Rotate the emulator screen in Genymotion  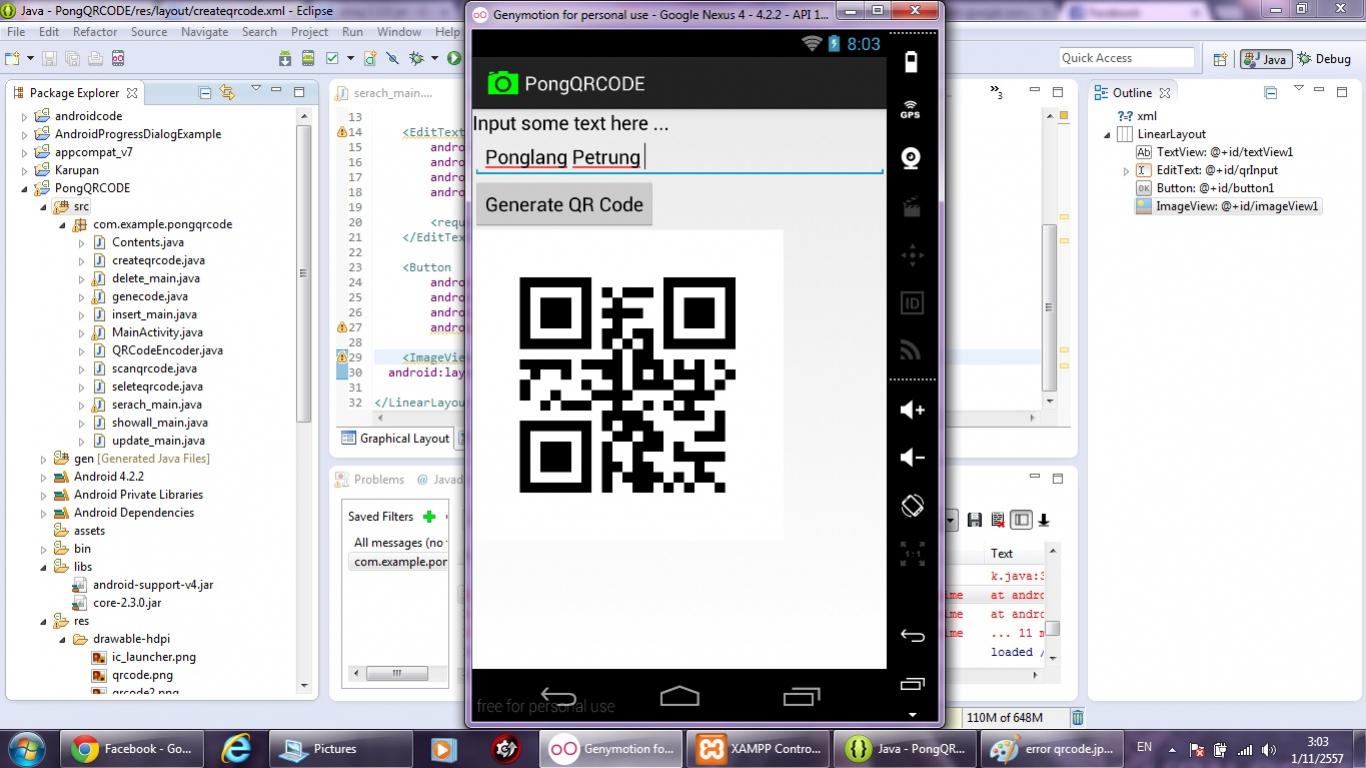[x=912, y=506]
